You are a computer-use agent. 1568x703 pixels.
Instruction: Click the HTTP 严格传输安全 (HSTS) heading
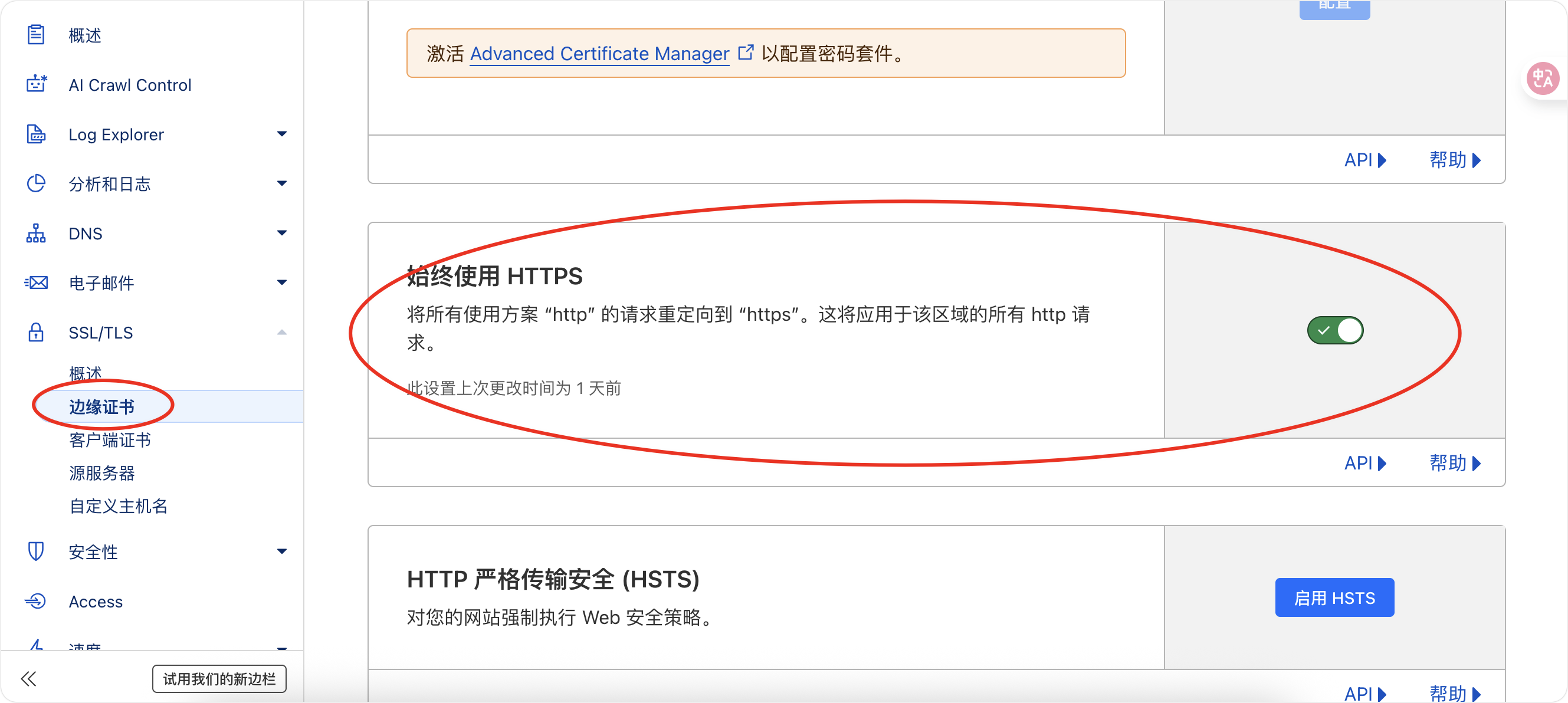pos(553,579)
